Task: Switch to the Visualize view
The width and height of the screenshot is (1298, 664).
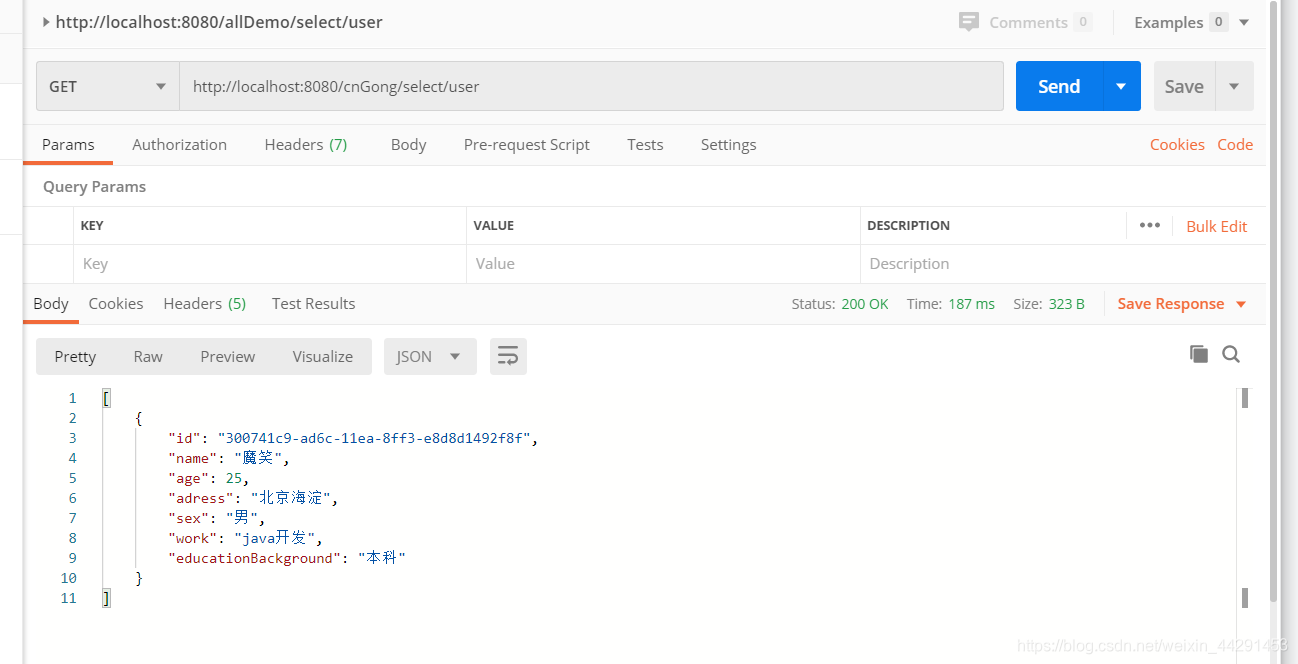Action: [x=322, y=356]
